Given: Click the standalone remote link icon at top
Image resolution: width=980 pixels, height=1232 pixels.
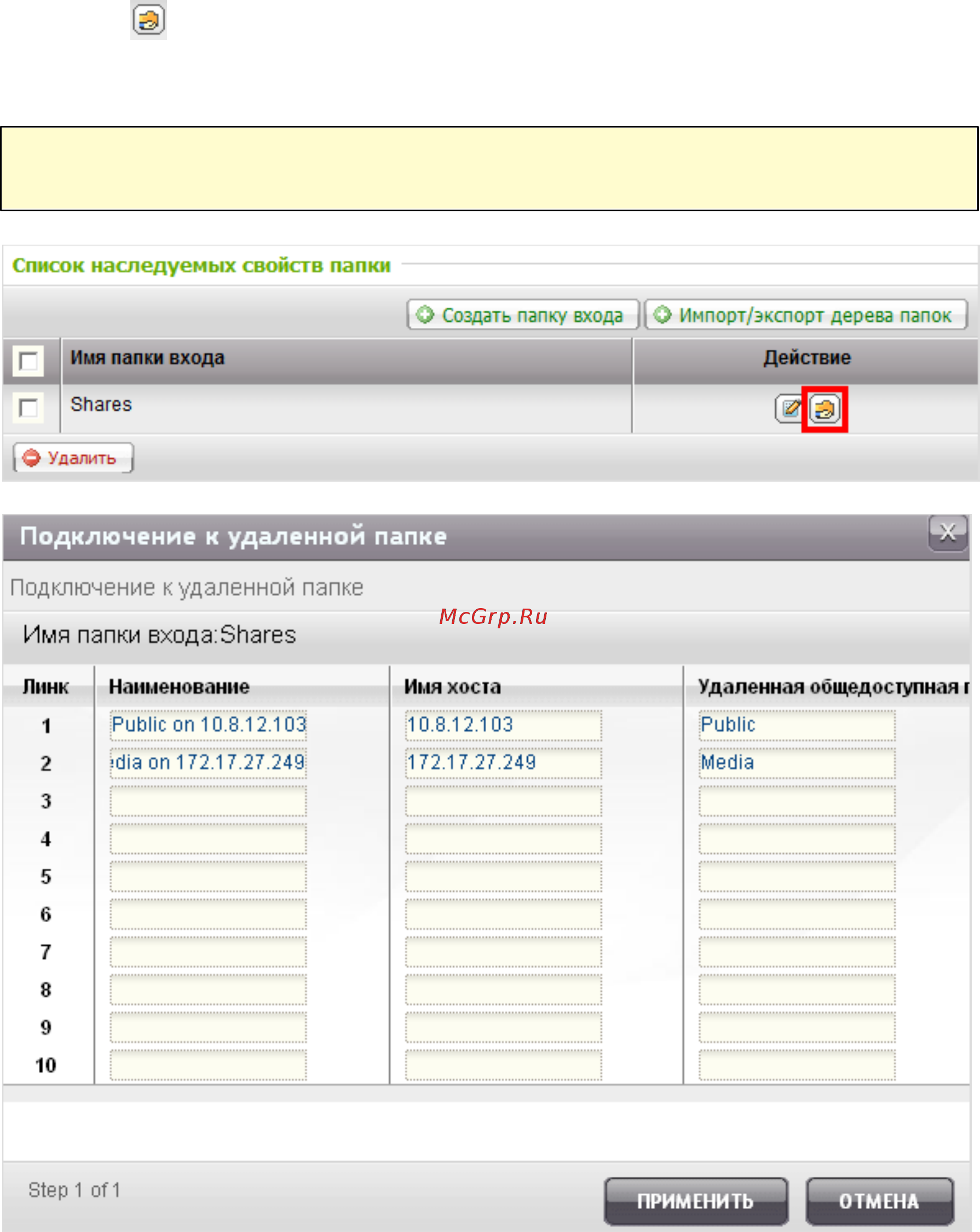Looking at the screenshot, I should pyautogui.click(x=149, y=19).
